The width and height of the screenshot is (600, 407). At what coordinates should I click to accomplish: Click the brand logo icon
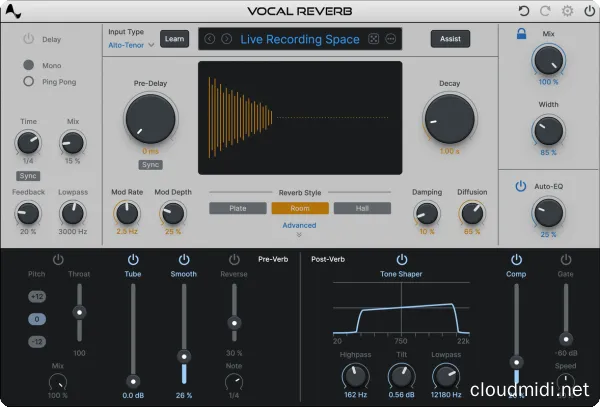click(x=13, y=11)
